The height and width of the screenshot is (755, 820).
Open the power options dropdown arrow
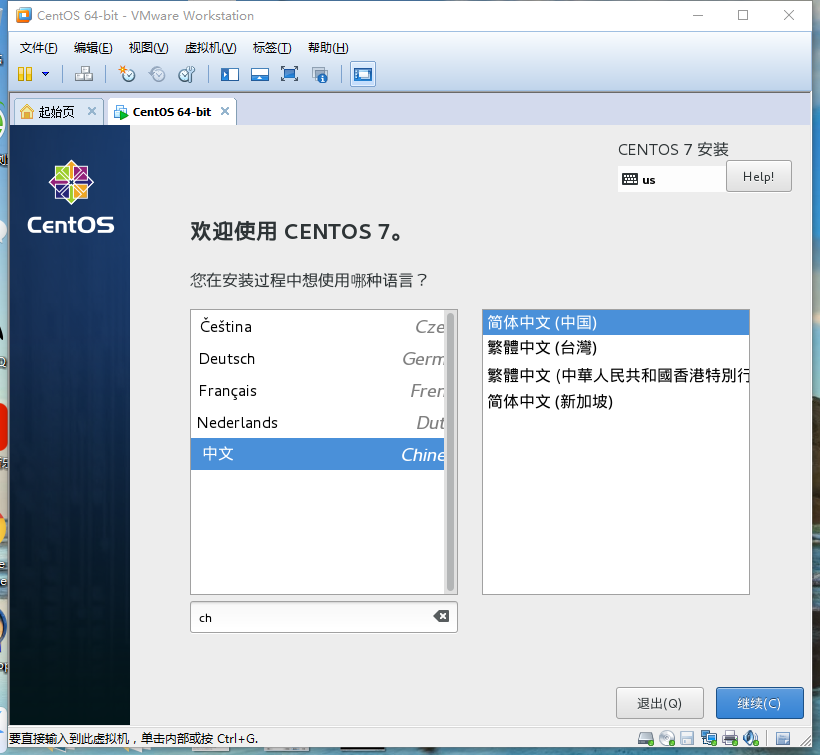45,74
